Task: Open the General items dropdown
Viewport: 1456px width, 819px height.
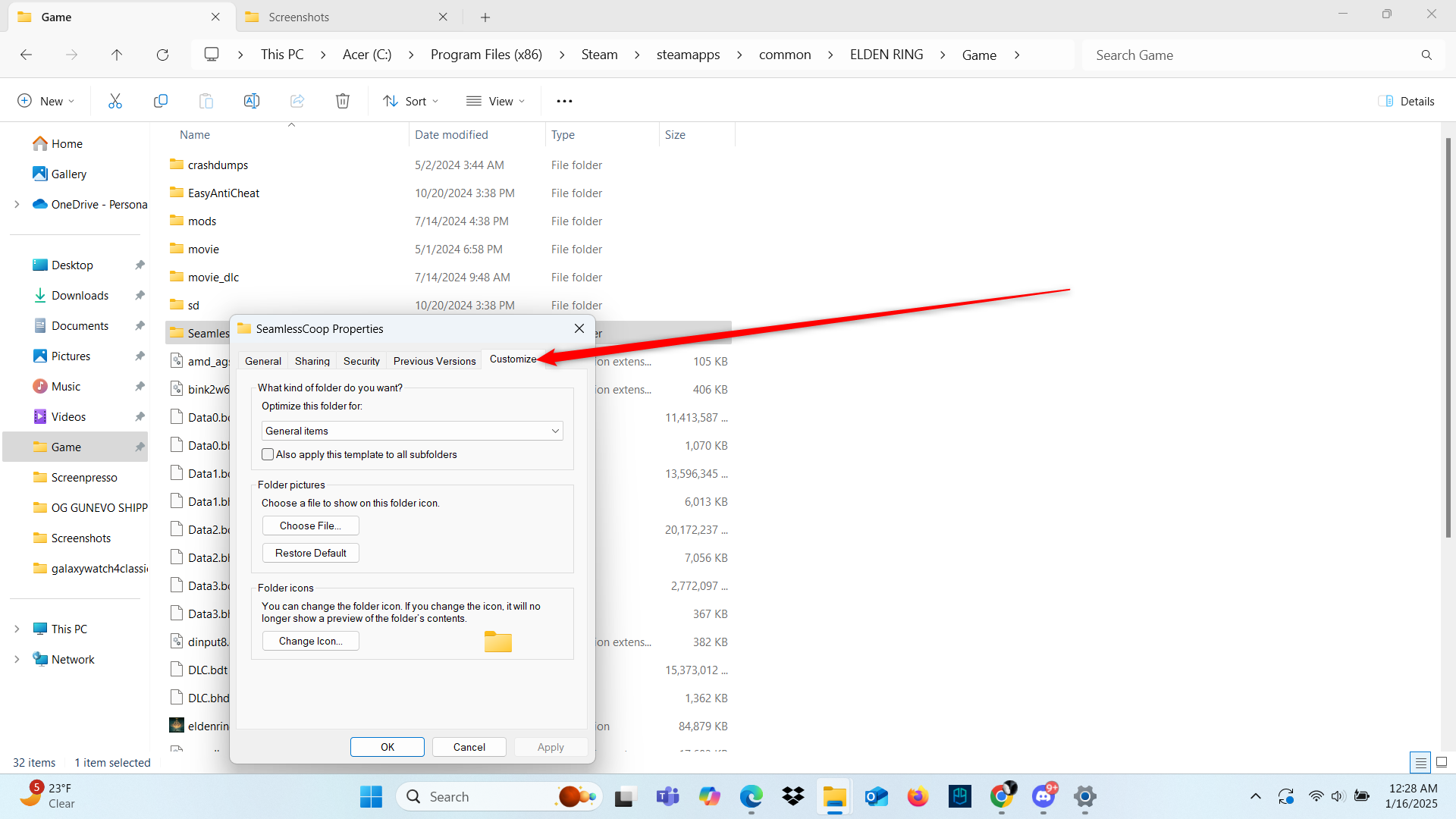Action: [x=413, y=431]
